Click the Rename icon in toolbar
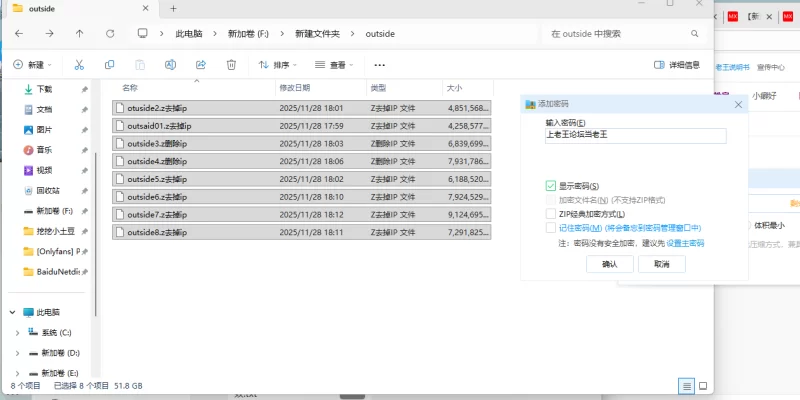The height and width of the screenshot is (400, 800). pyautogui.click(x=170, y=65)
